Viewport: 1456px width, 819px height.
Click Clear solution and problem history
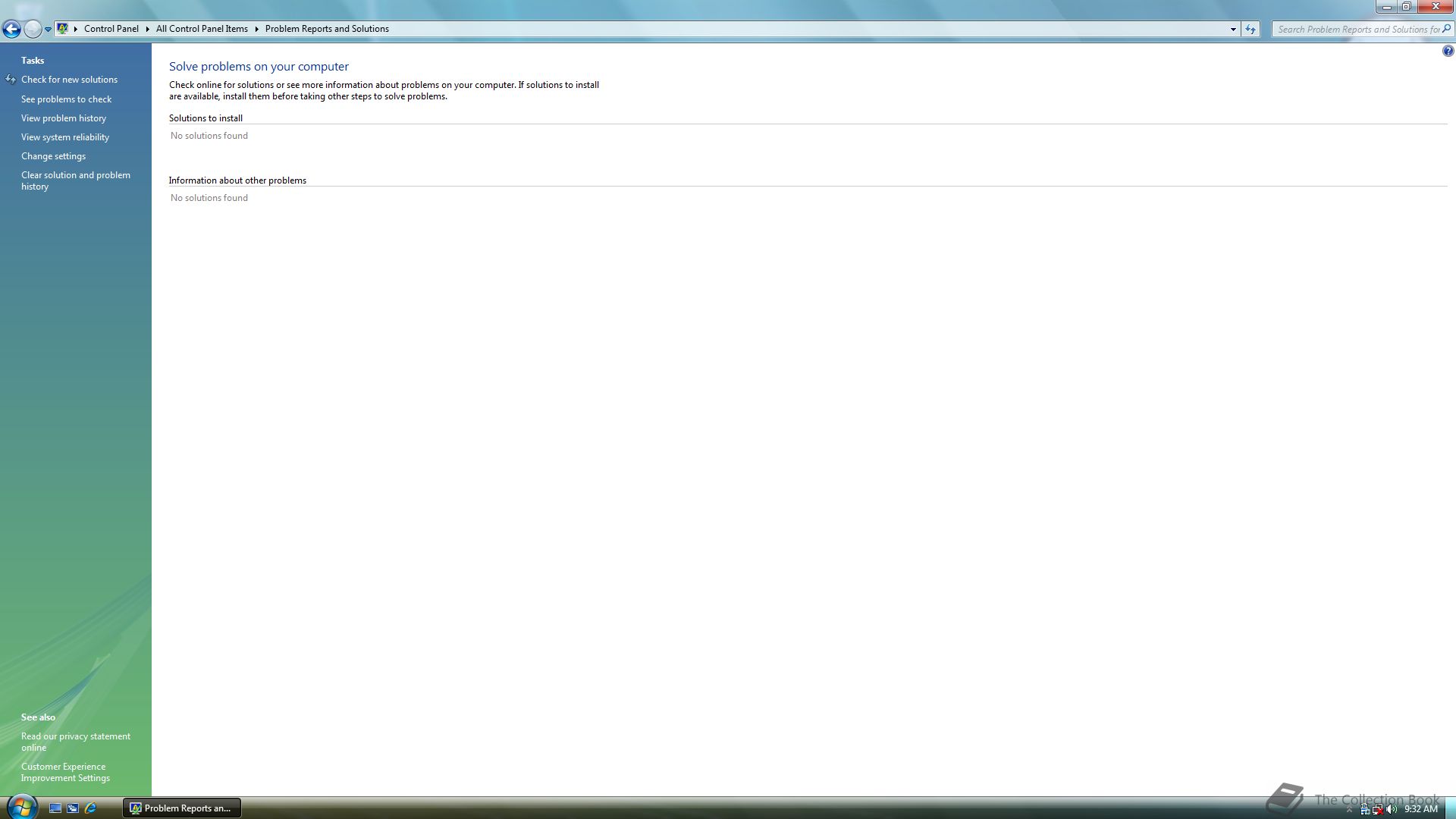pos(76,180)
